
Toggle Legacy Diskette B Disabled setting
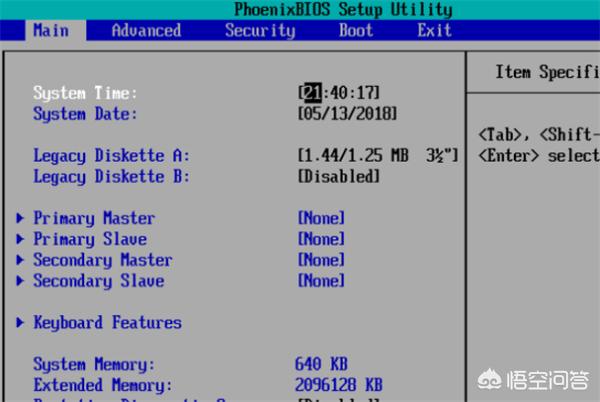339,177
